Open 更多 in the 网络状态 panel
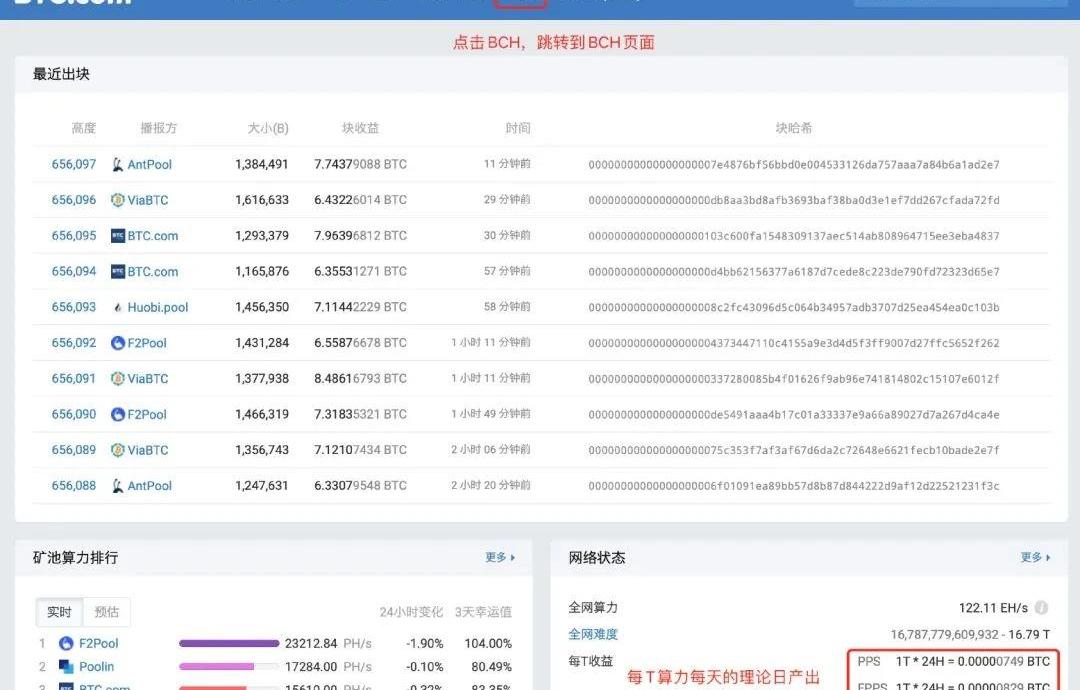Image resolution: width=1080 pixels, height=690 pixels. click(1035, 558)
